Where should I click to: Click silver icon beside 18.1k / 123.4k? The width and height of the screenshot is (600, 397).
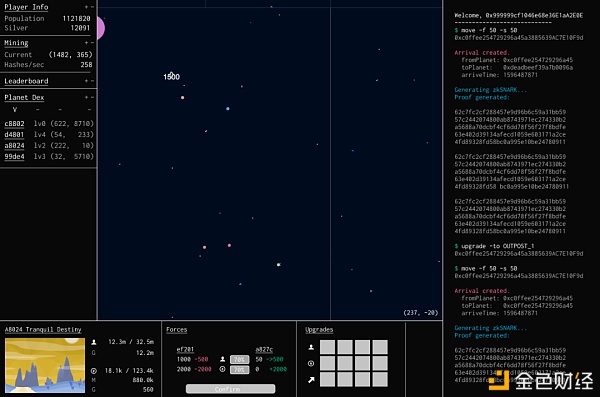pos(94,371)
